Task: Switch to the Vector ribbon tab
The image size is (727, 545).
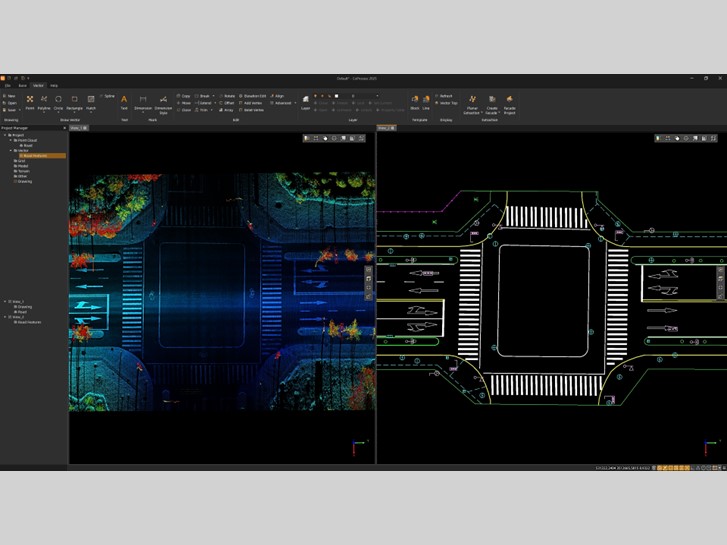Action: (38, 85)
